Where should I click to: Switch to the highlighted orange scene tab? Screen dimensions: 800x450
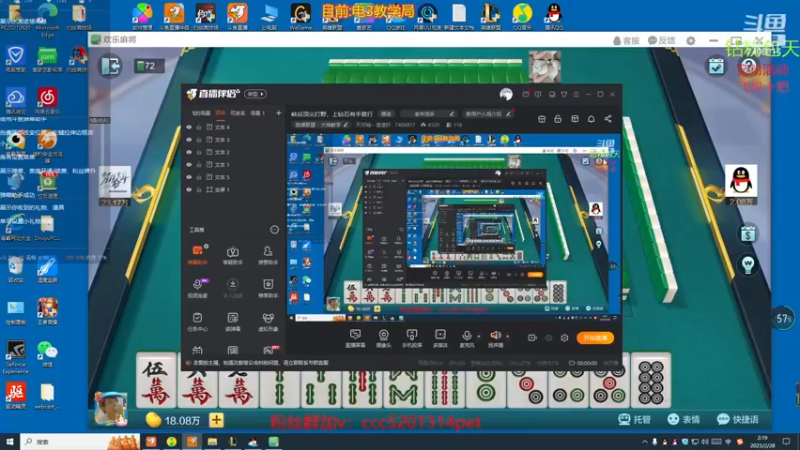[x=220, y=113]
